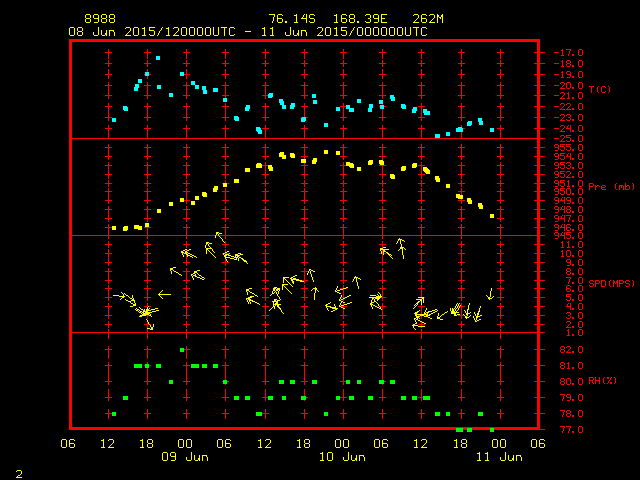Image resolution: width=640 pixels, height=480 pixels.
Task: Click the 82.0 humidity tick label
Action: coord(571,350)
